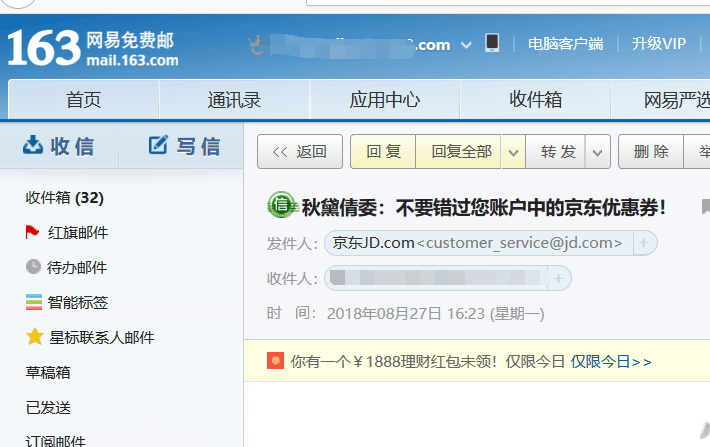This screenshot has height=447, width=710.
Task: Click sender 京东JD.com address chip
Action: coord(478,243)
